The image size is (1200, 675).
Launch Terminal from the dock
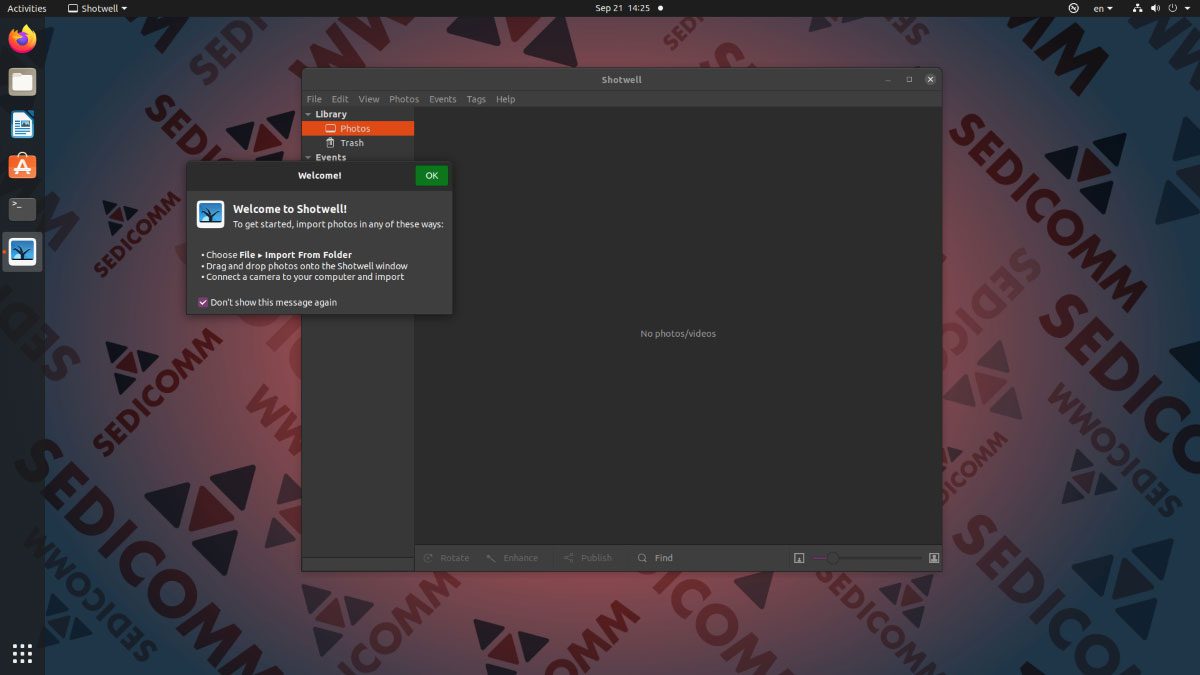22,209
